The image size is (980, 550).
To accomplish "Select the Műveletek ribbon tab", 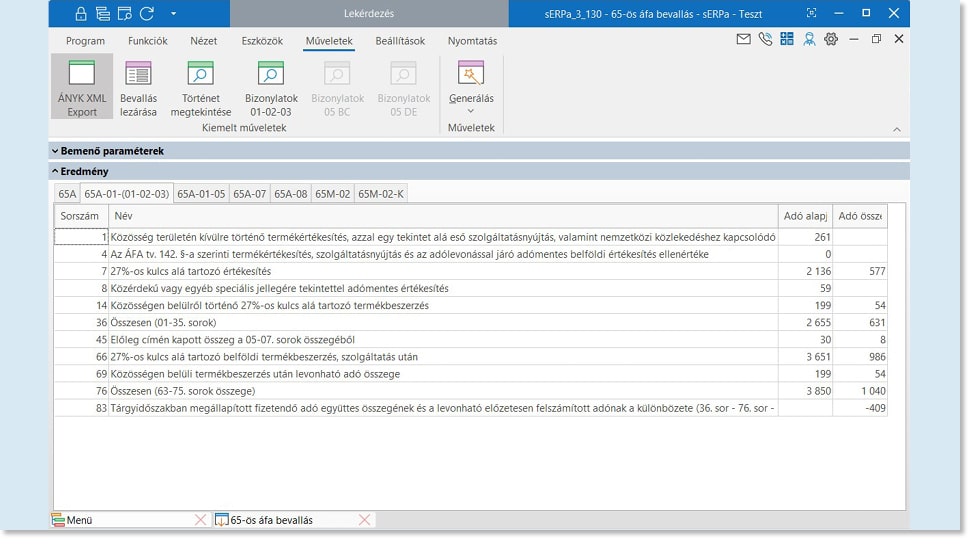I will coord(329,41).
